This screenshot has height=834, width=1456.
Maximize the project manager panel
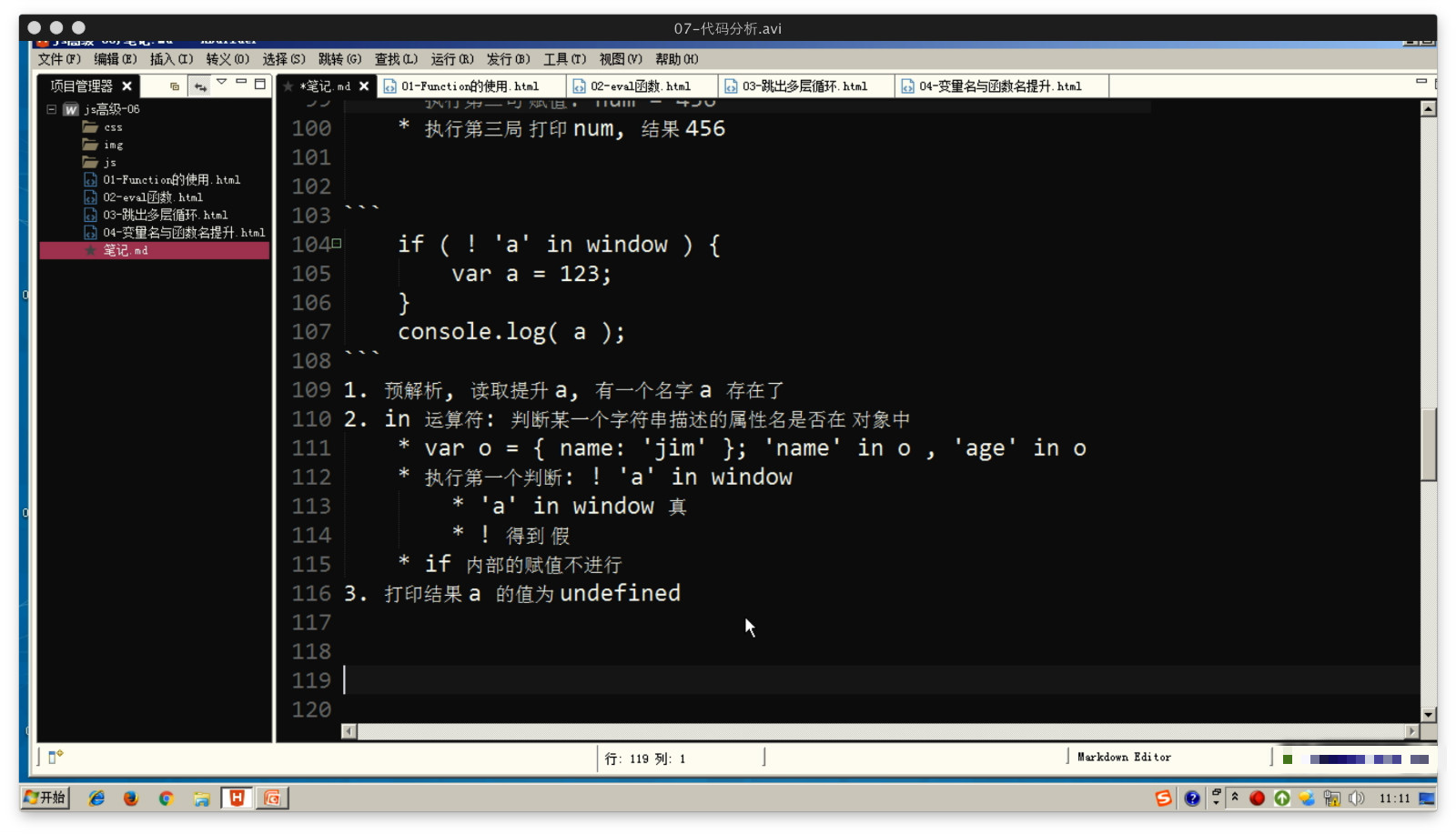pyautogui.click(x=260, y=84)
